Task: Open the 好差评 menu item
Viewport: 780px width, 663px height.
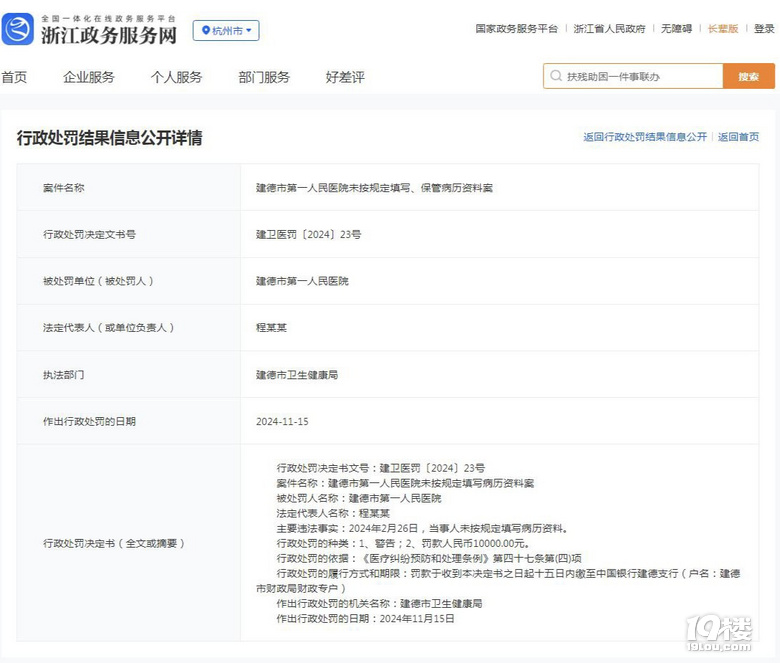Action: (x=345, y=77)
